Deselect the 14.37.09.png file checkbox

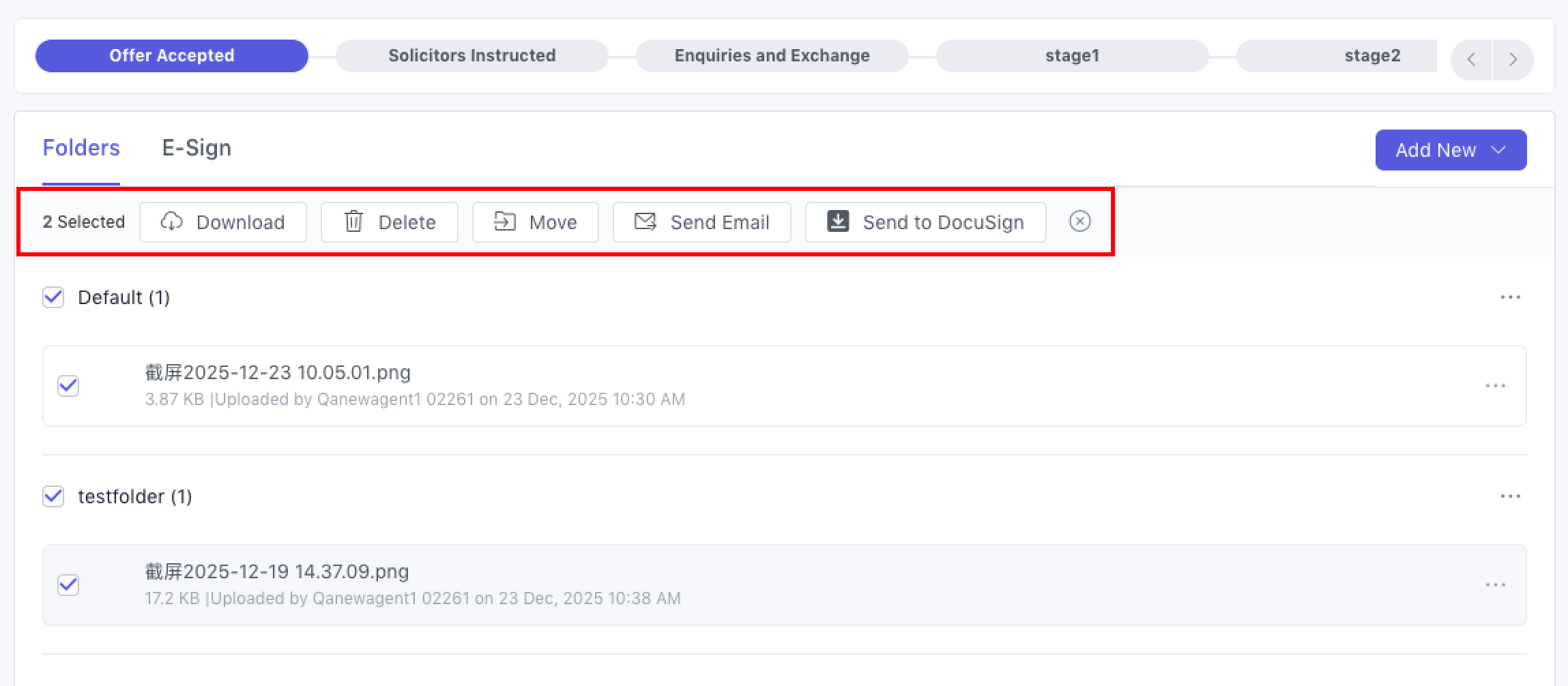pos(68,585)
